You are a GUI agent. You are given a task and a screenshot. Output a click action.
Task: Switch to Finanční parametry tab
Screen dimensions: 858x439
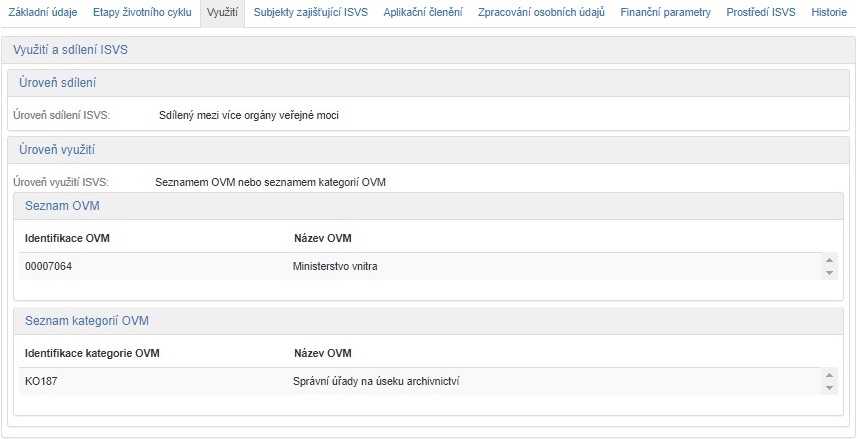[665, 13]
